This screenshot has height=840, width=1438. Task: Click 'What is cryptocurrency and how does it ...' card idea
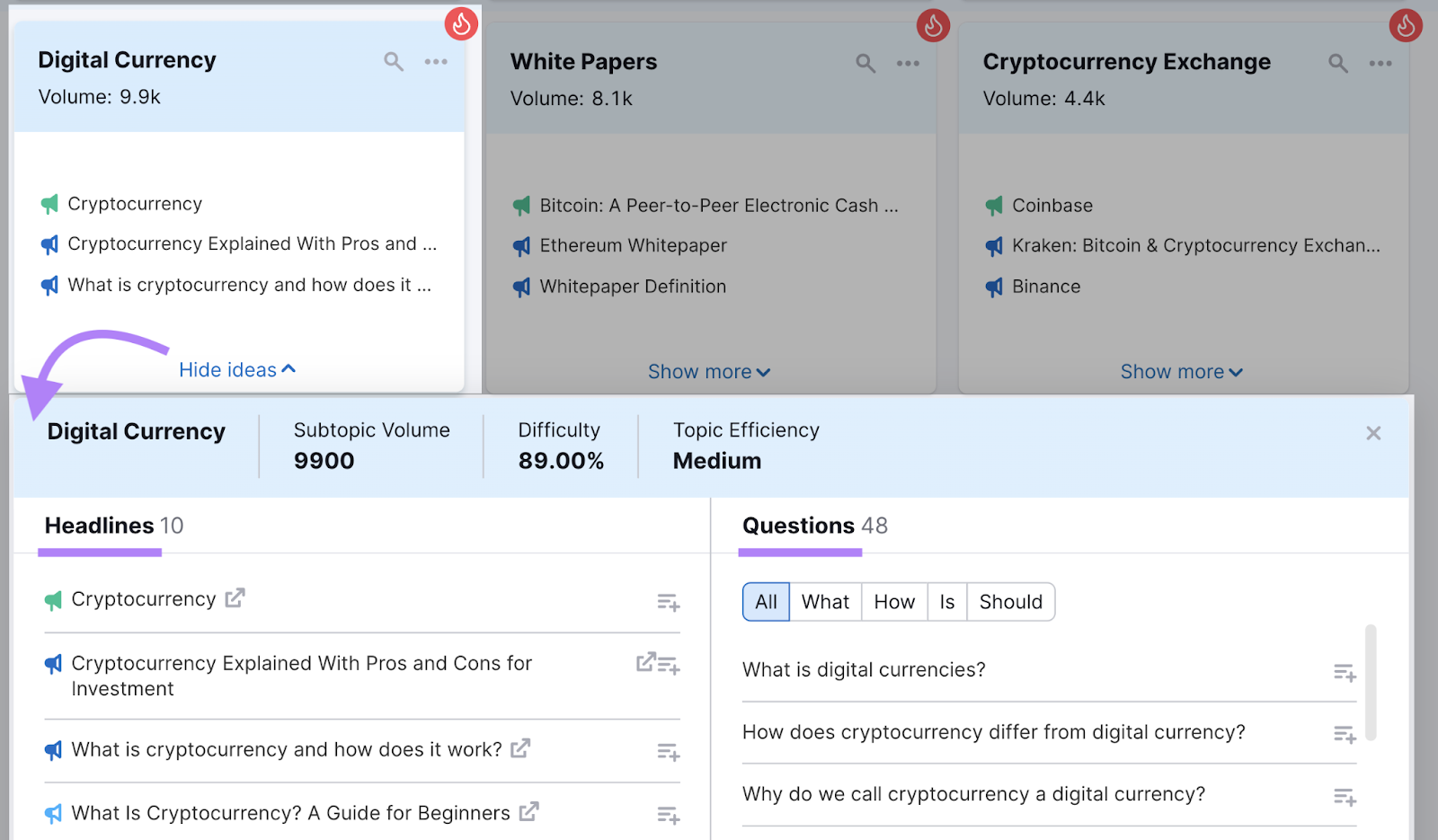(x=250, y=285)
